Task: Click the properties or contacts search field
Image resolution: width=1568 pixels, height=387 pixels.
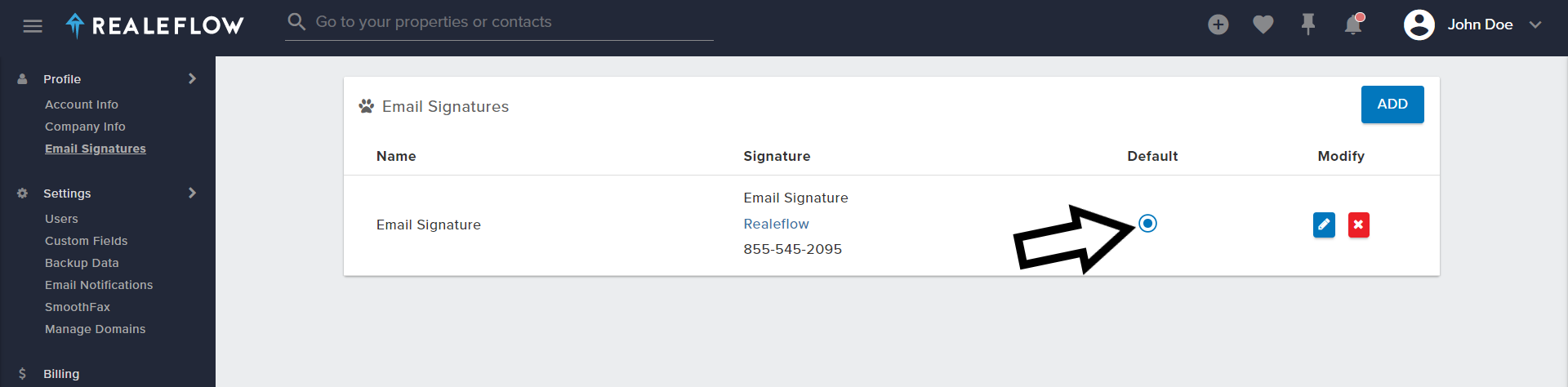Action: click(499, 22)
